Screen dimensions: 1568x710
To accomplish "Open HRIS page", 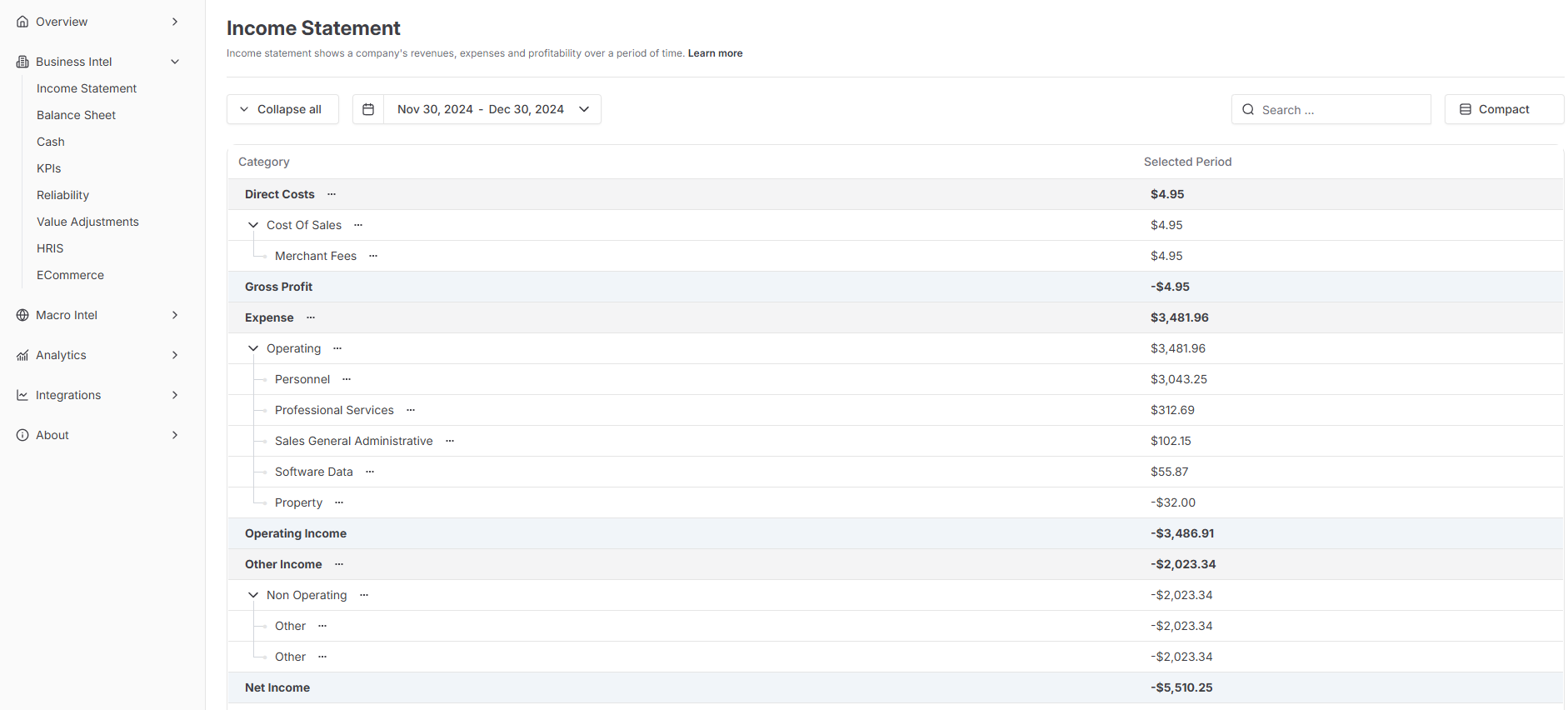I will 50,248.
